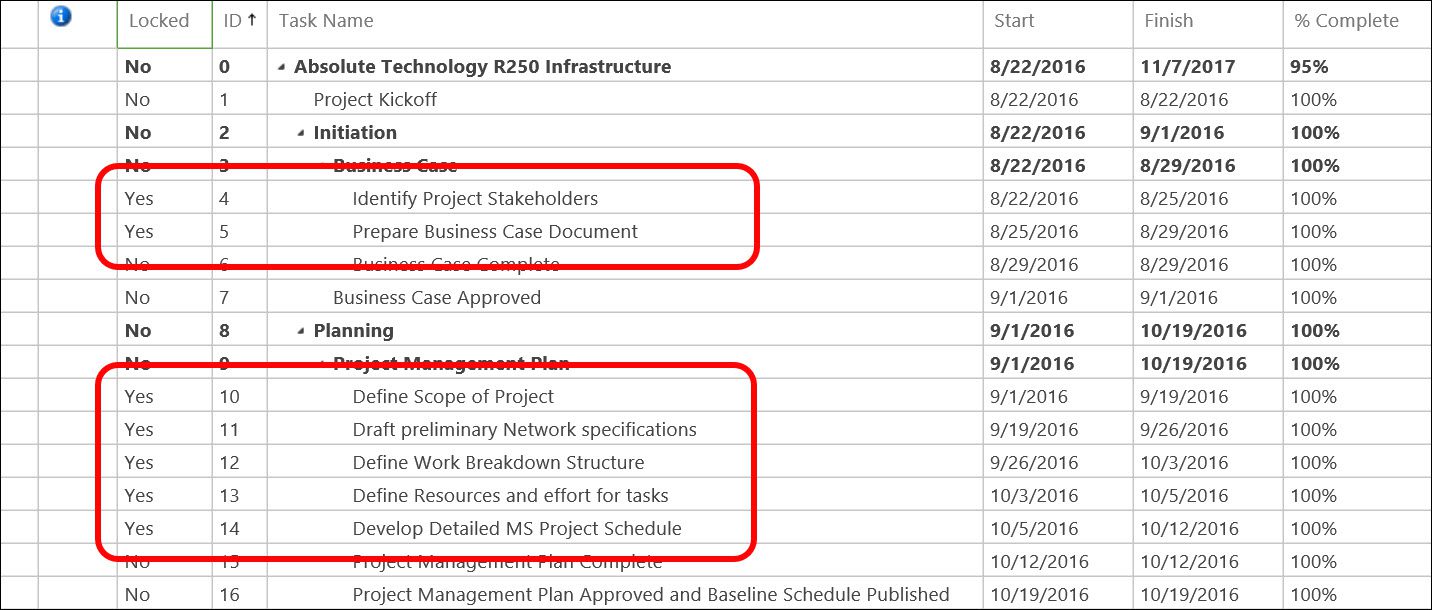
Task: Collapse Absolute Technology R250 Infrastructure summary task
Action: coord(282,67)
